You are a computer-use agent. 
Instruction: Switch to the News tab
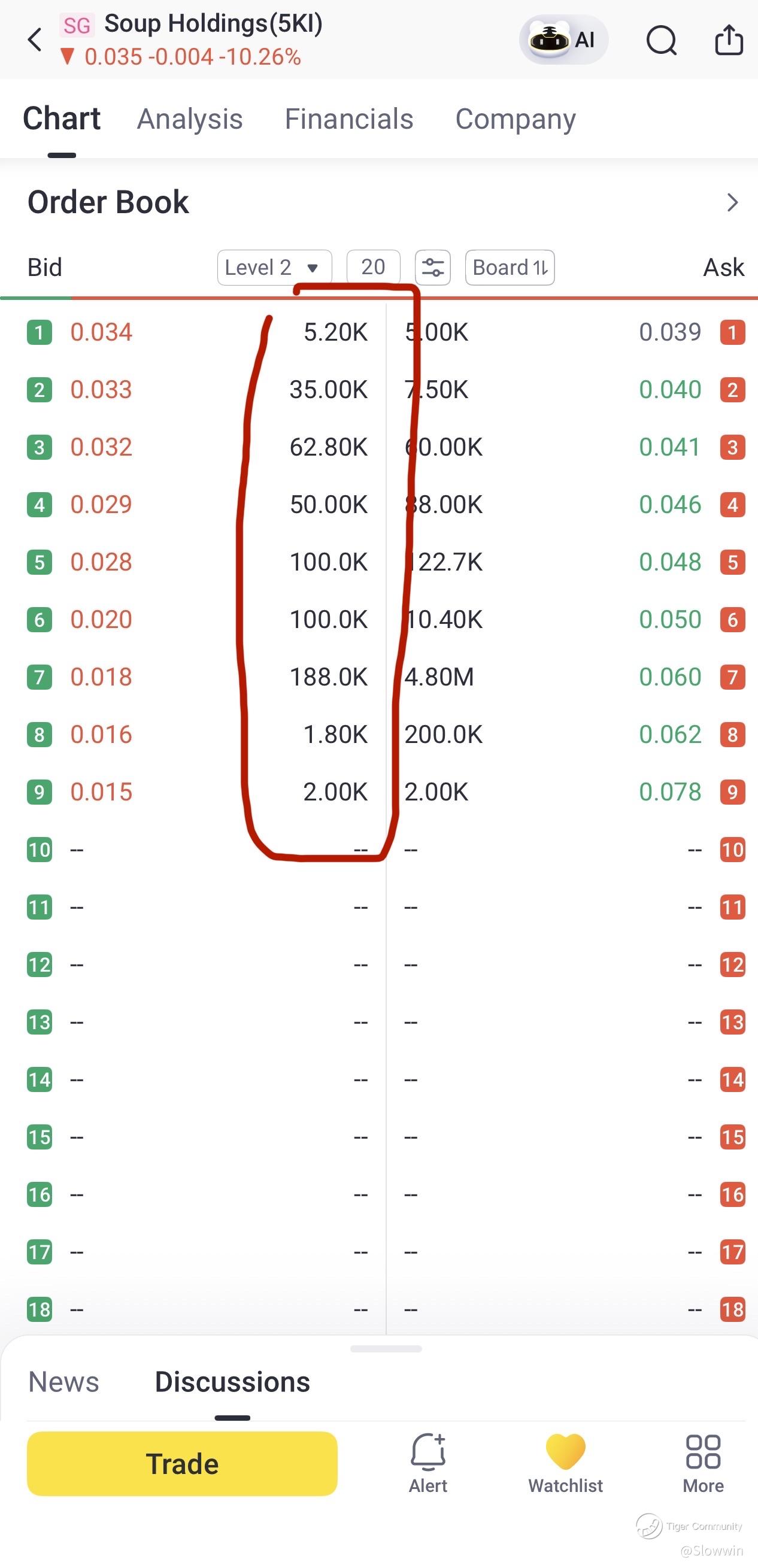64,1382
